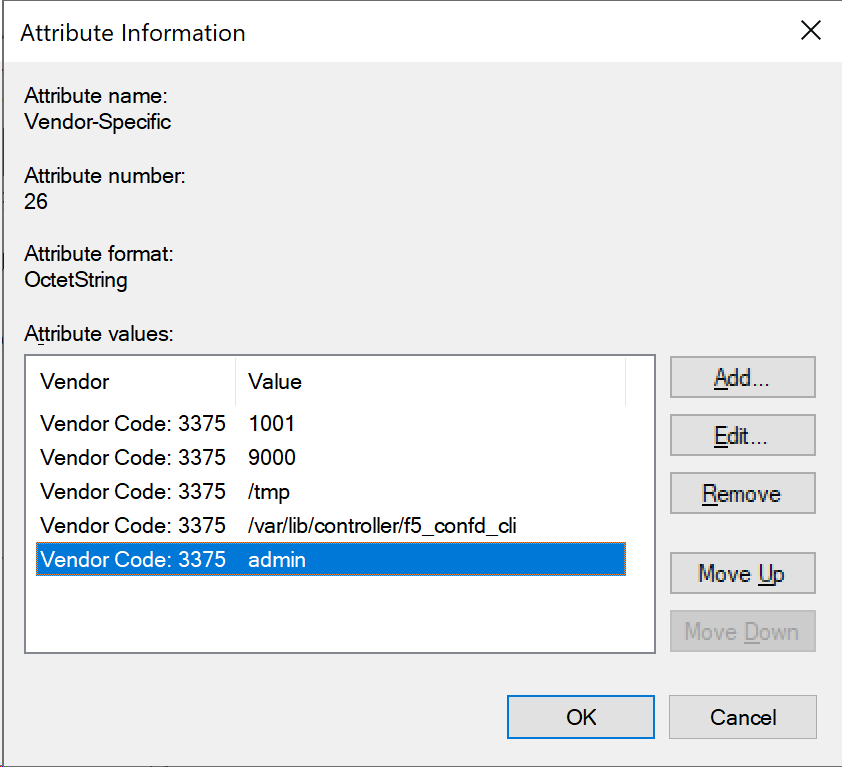The width and height of the screenshot is (842, 767).
Task: Cancel the Attribute Information dialog
Action: [742, 717]
